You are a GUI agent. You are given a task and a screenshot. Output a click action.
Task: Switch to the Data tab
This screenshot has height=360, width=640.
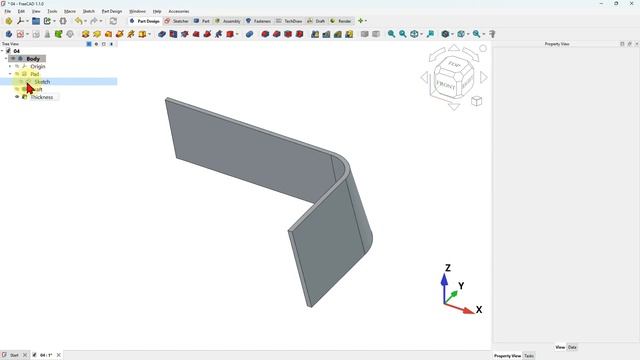click(x=572, y=347)
